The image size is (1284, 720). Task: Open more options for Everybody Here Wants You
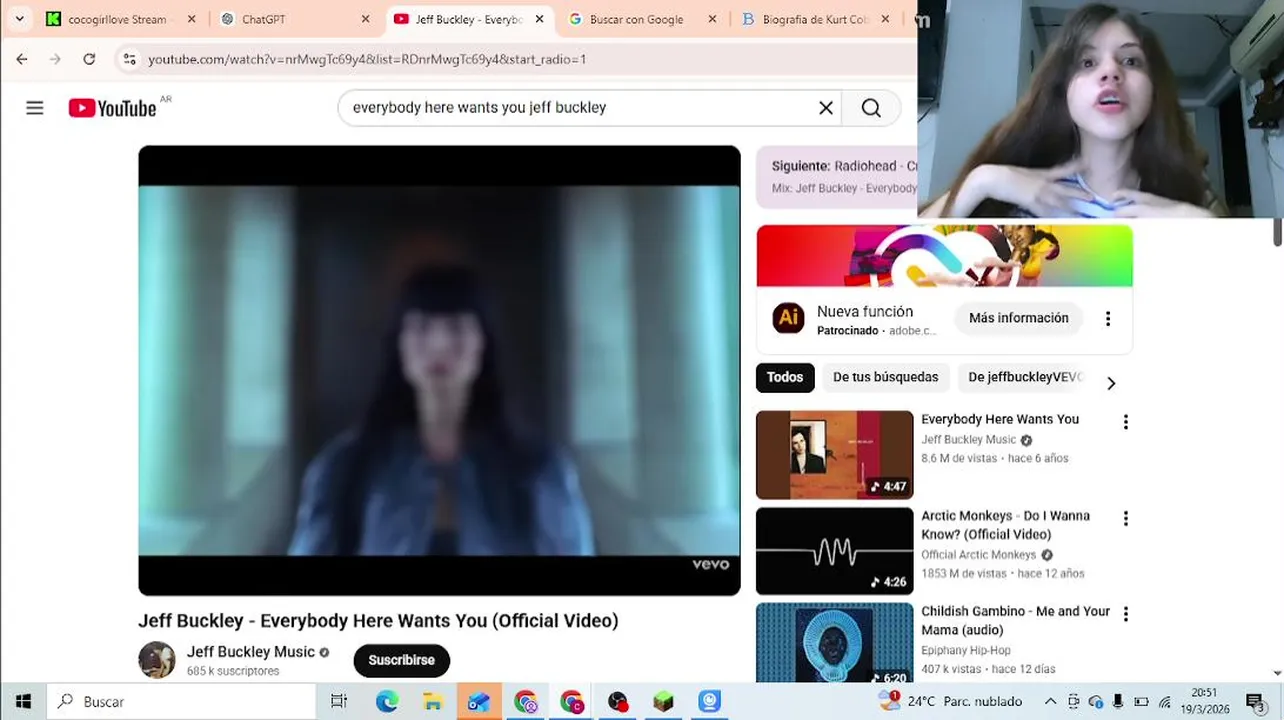1126,422
